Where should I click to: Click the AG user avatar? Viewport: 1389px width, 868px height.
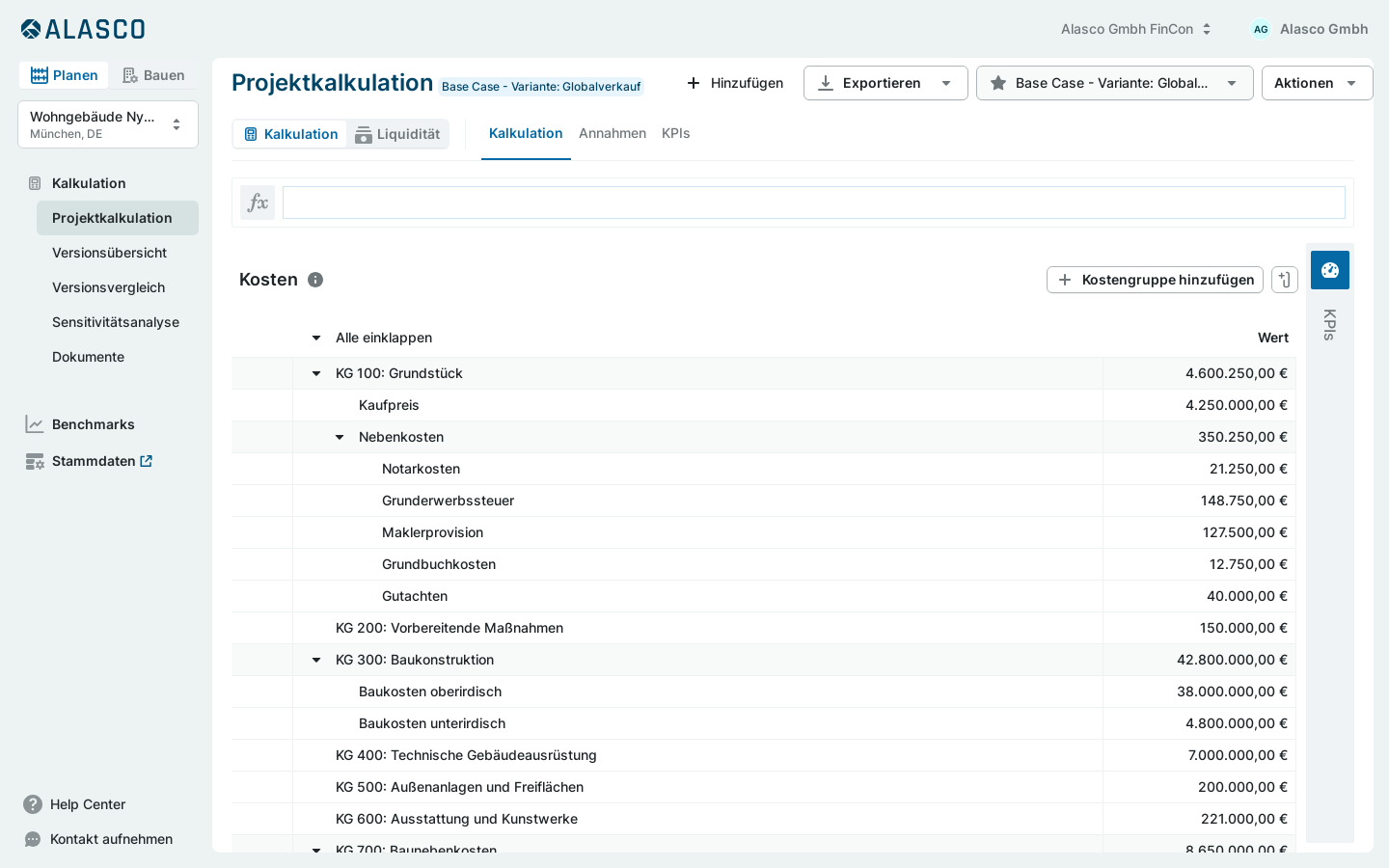coord(1261,29)
